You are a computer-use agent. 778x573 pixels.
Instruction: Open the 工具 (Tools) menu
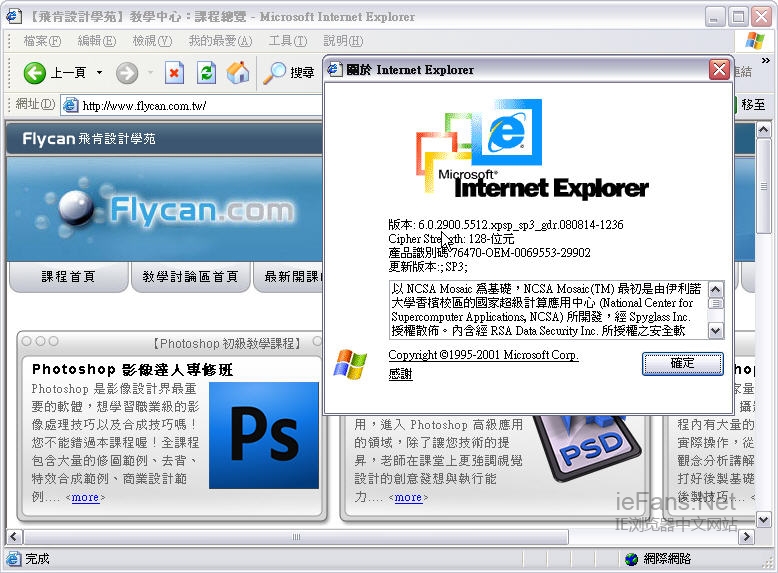[287, 41]
